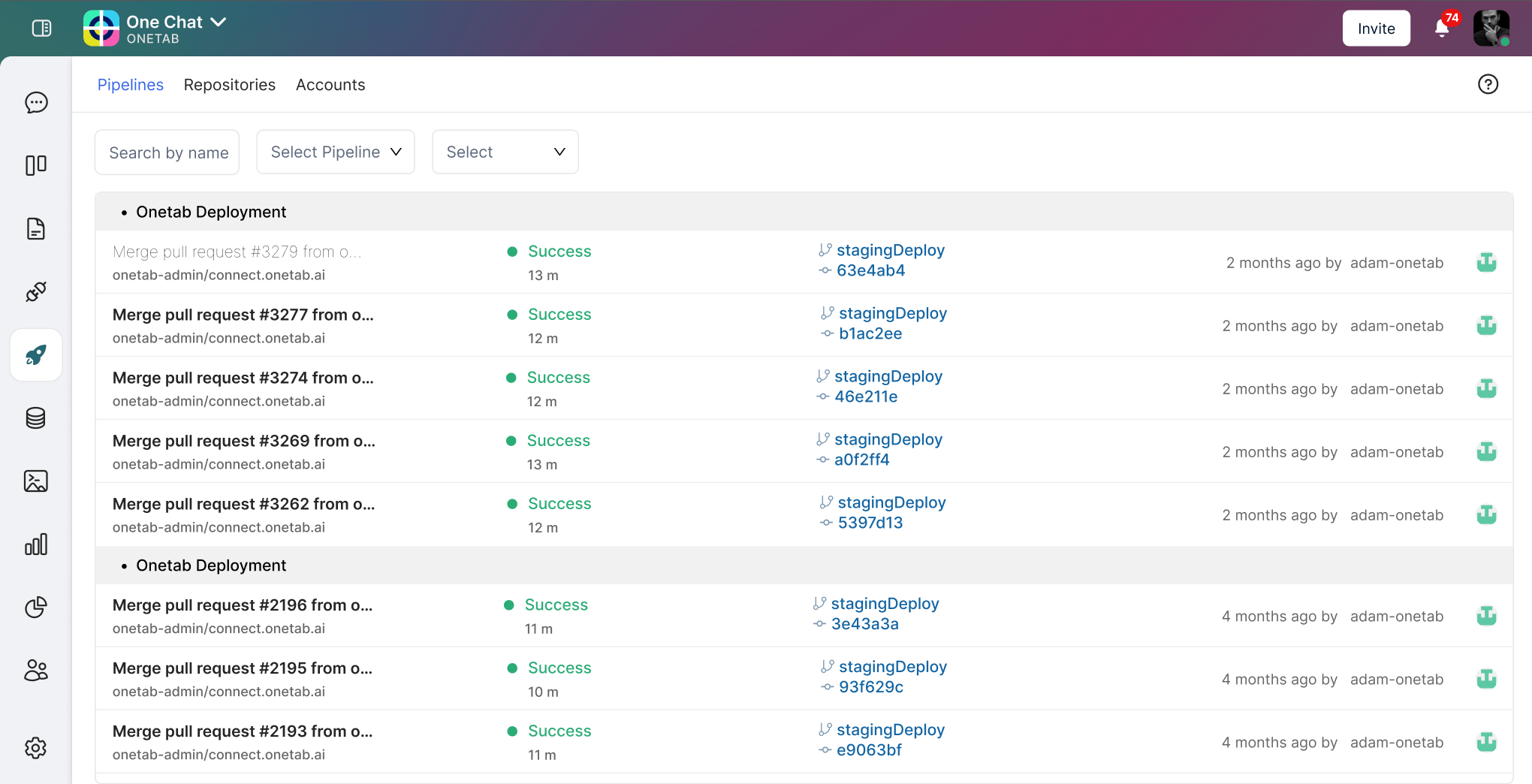Open the image gallery sidebar icon

pos(36,481)
